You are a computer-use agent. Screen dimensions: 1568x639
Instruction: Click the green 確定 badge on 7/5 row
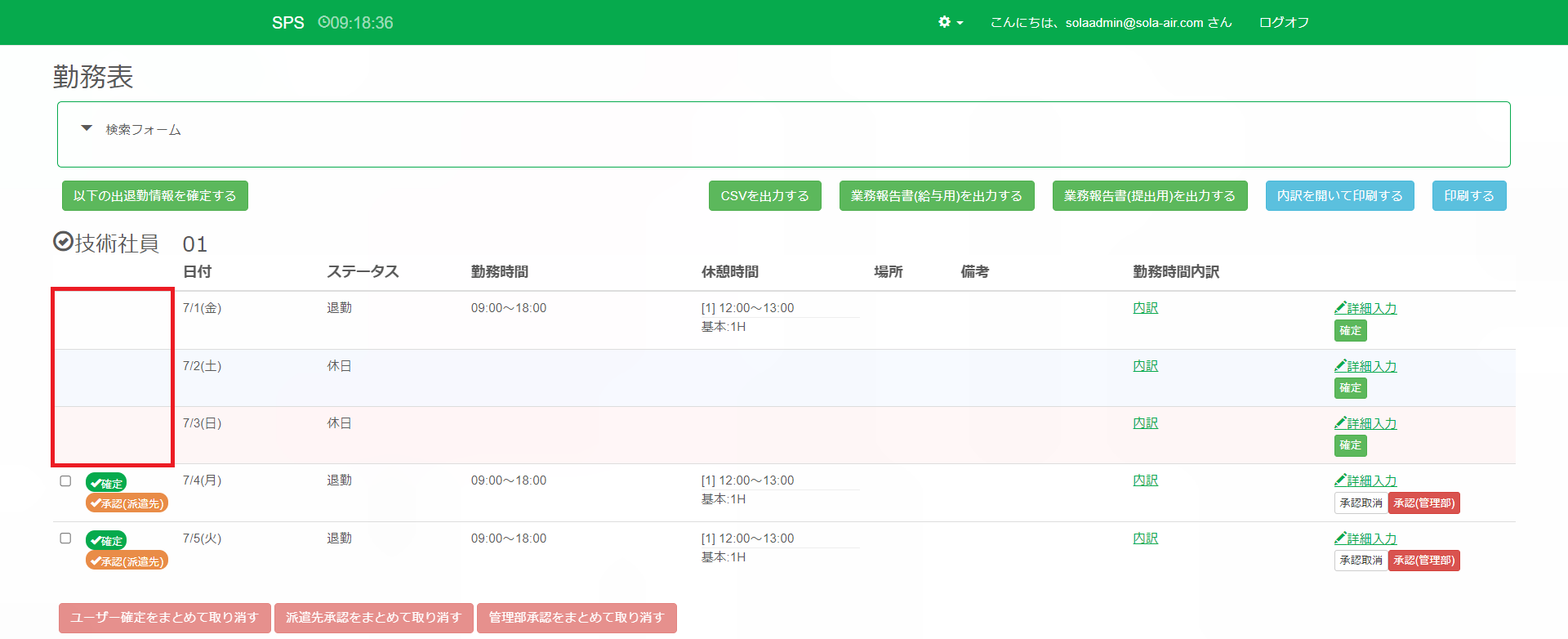[x=106, y=540]
